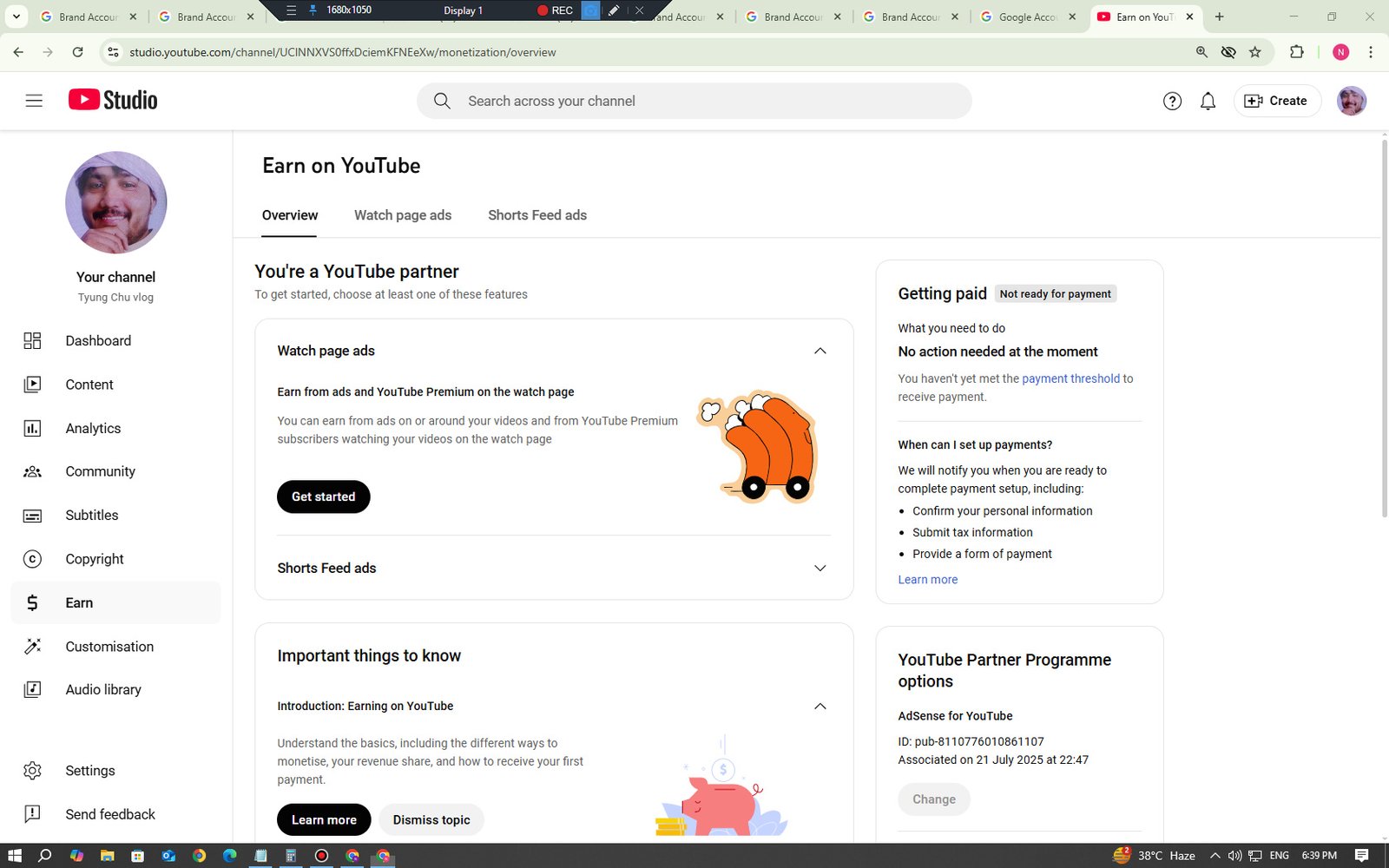1389x868 pixels.
Task: Open Dashboard from the sidebar
Action: pyautogui.click(x=115, y=341)
